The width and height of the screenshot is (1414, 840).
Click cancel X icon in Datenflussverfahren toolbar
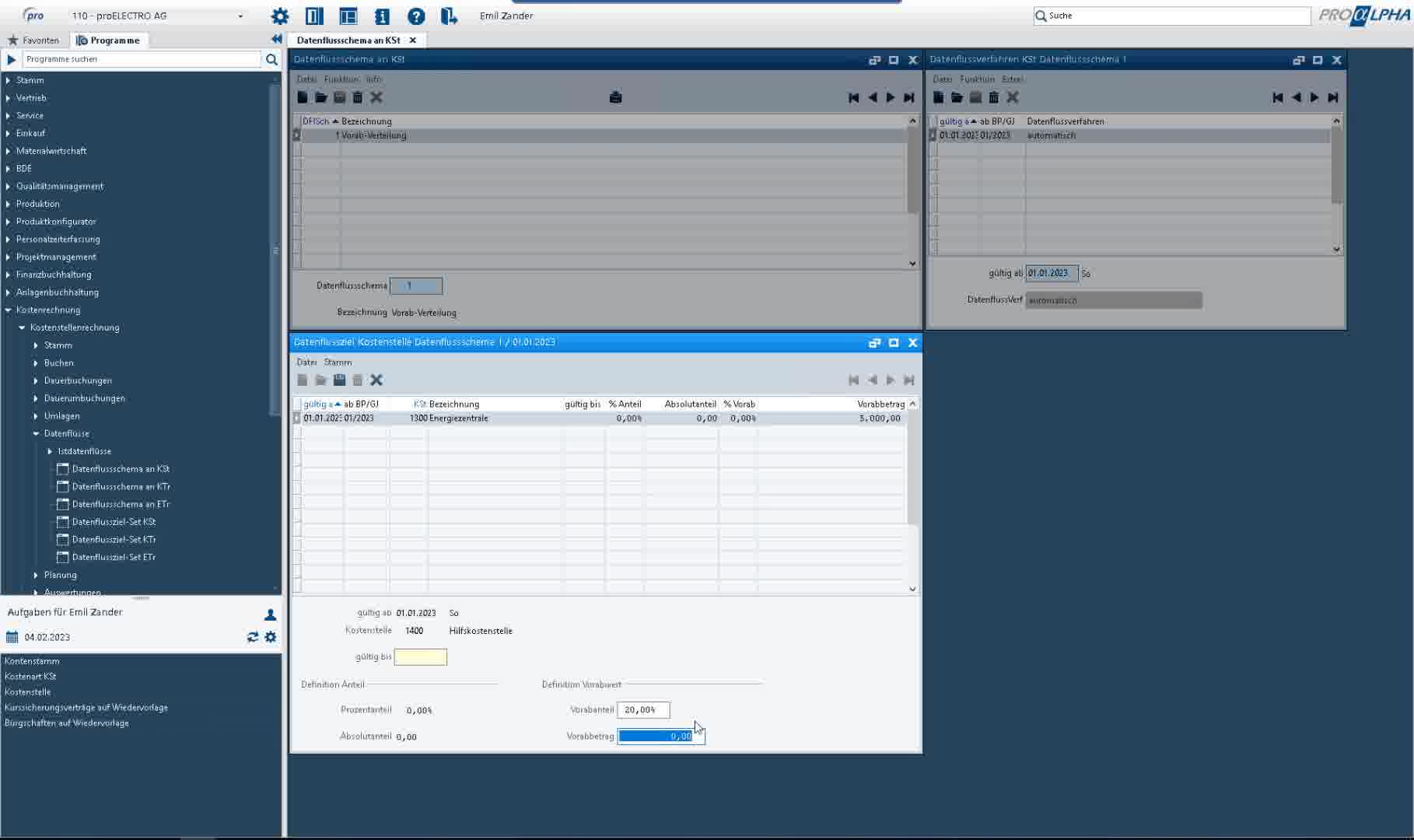(1013, 97)
